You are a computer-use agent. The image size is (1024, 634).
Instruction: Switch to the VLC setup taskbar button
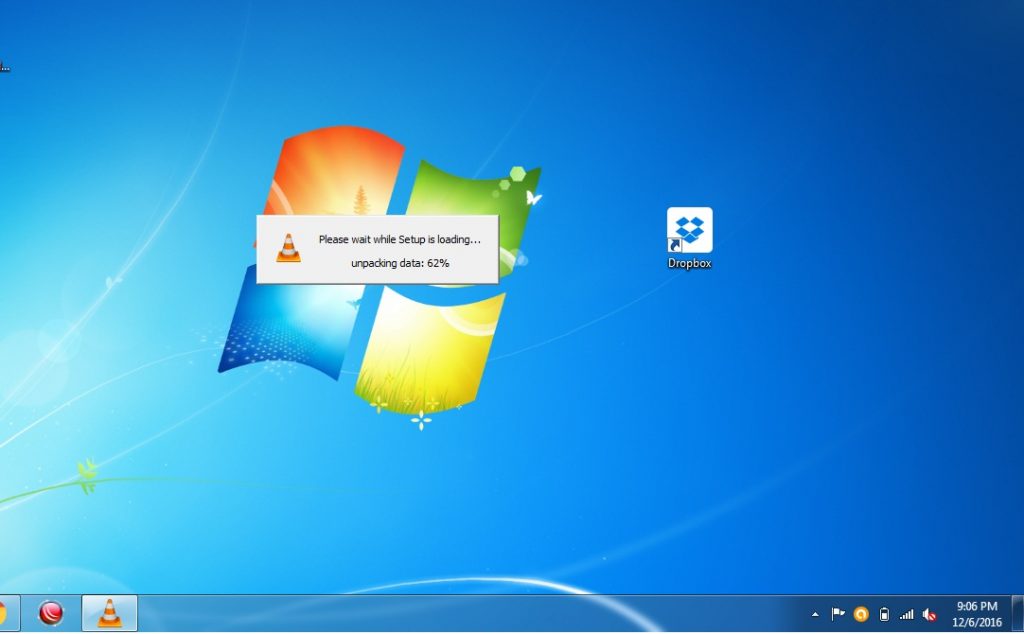[109, 613]
